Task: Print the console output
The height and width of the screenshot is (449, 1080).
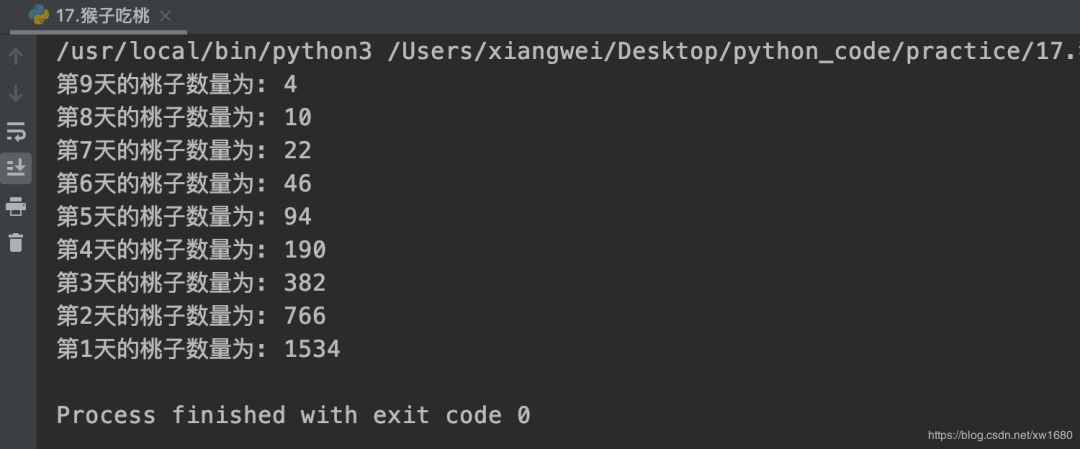Action: [16, 206]
